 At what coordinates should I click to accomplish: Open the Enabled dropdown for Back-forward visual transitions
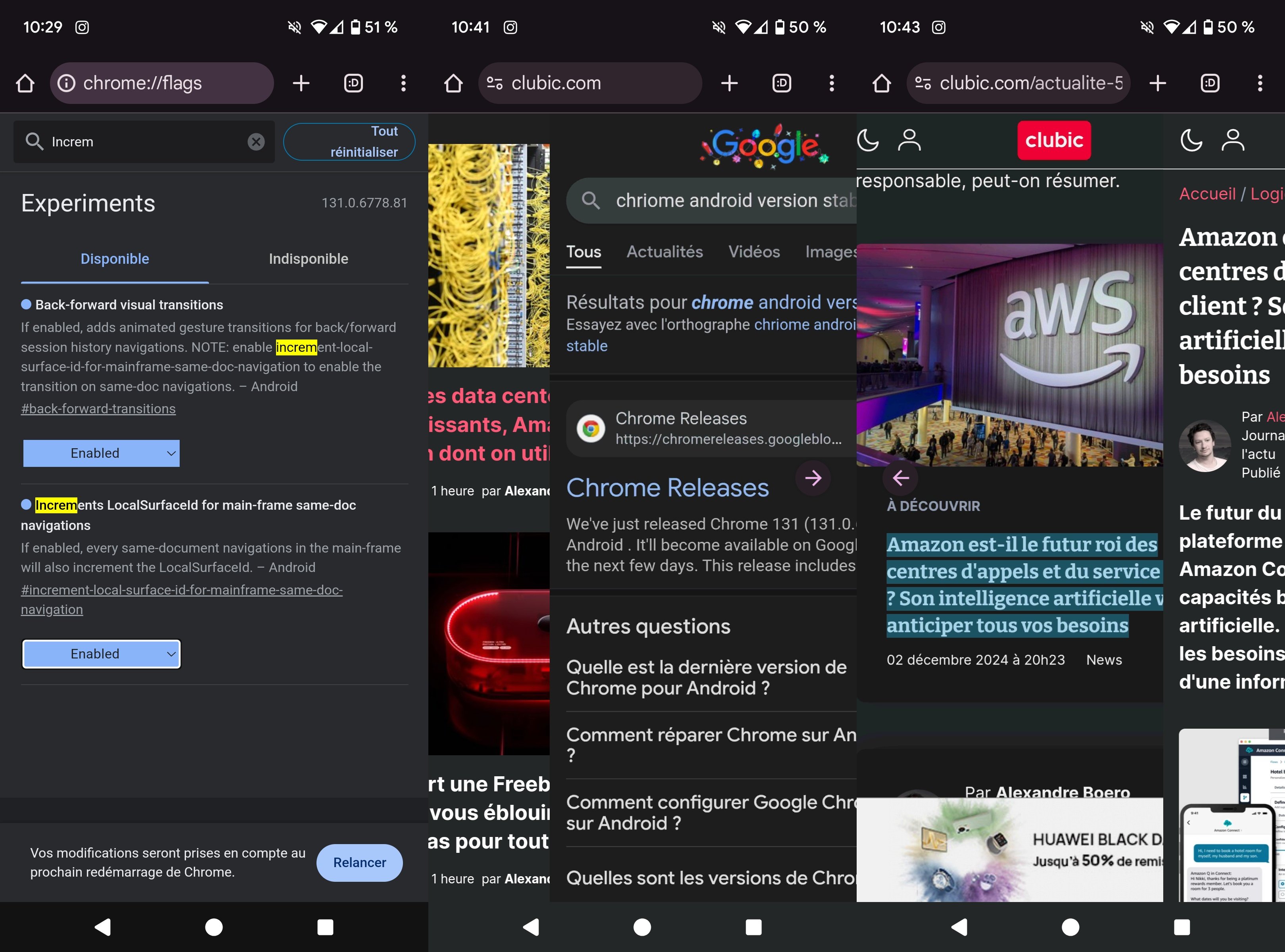point(101,453)
